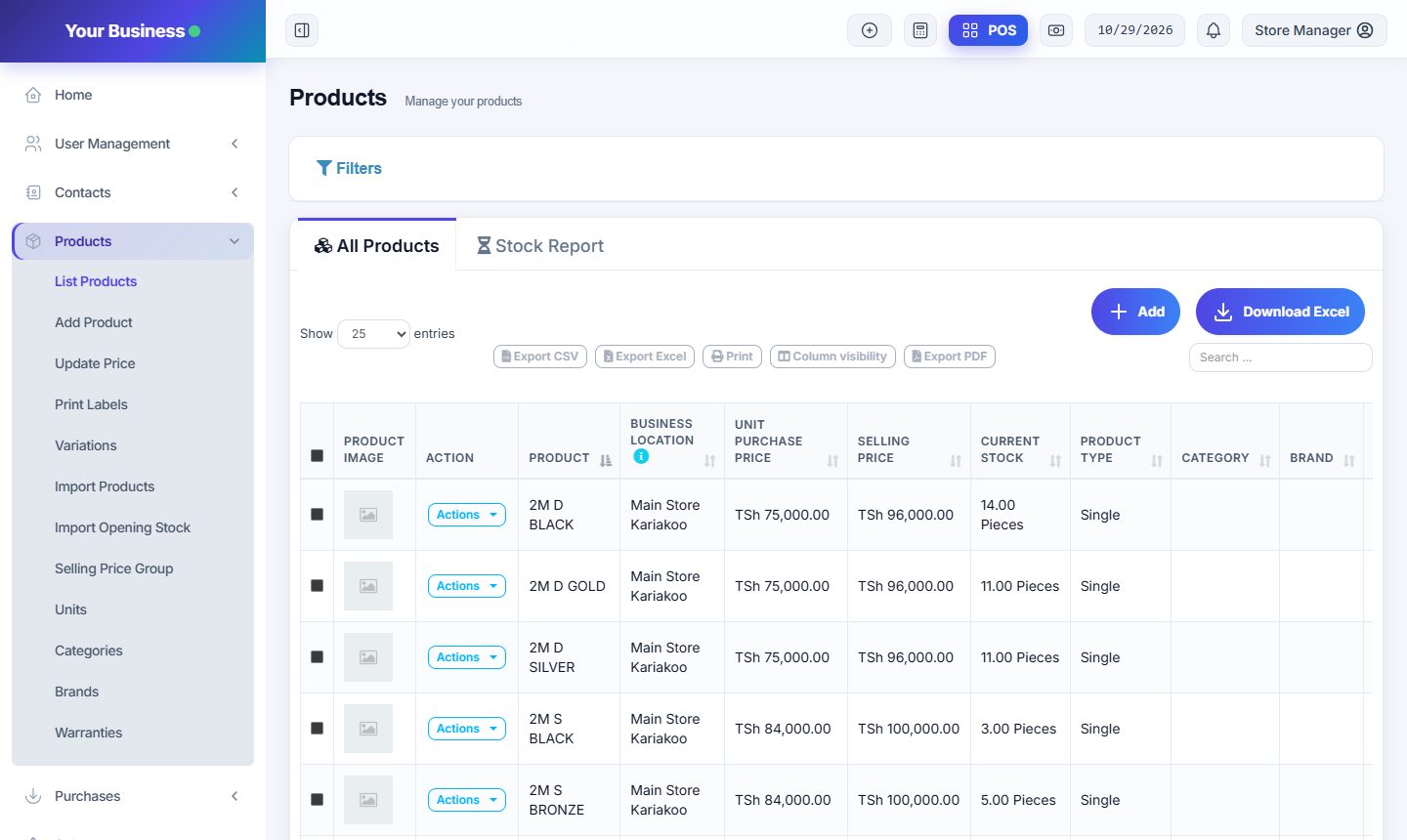Click the User Management icon
Screen dimensions: 1407x840
(33, 144)
